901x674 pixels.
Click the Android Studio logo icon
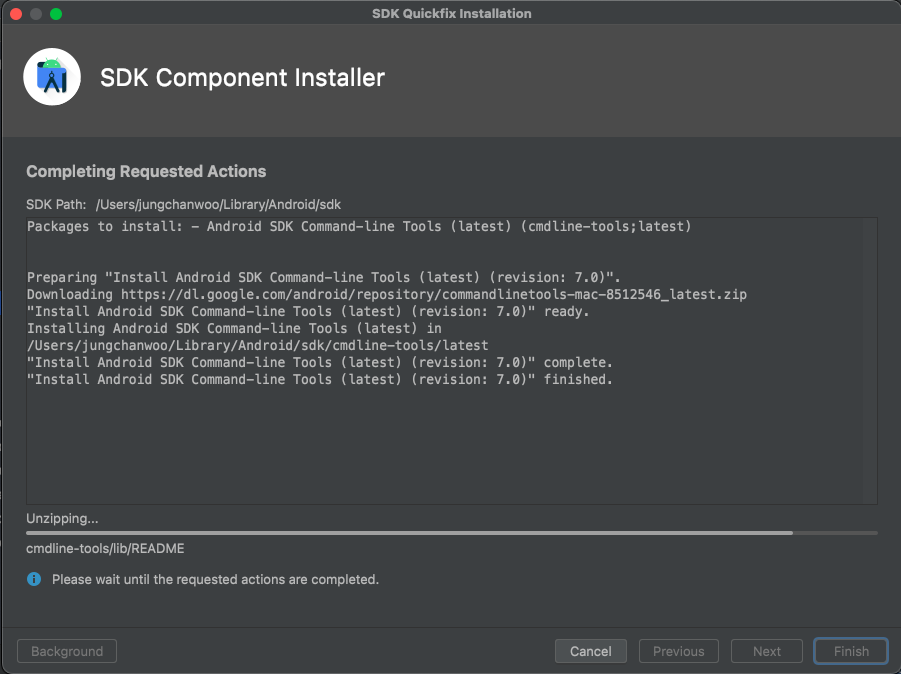pyautogui.click(x=52, y=77)
